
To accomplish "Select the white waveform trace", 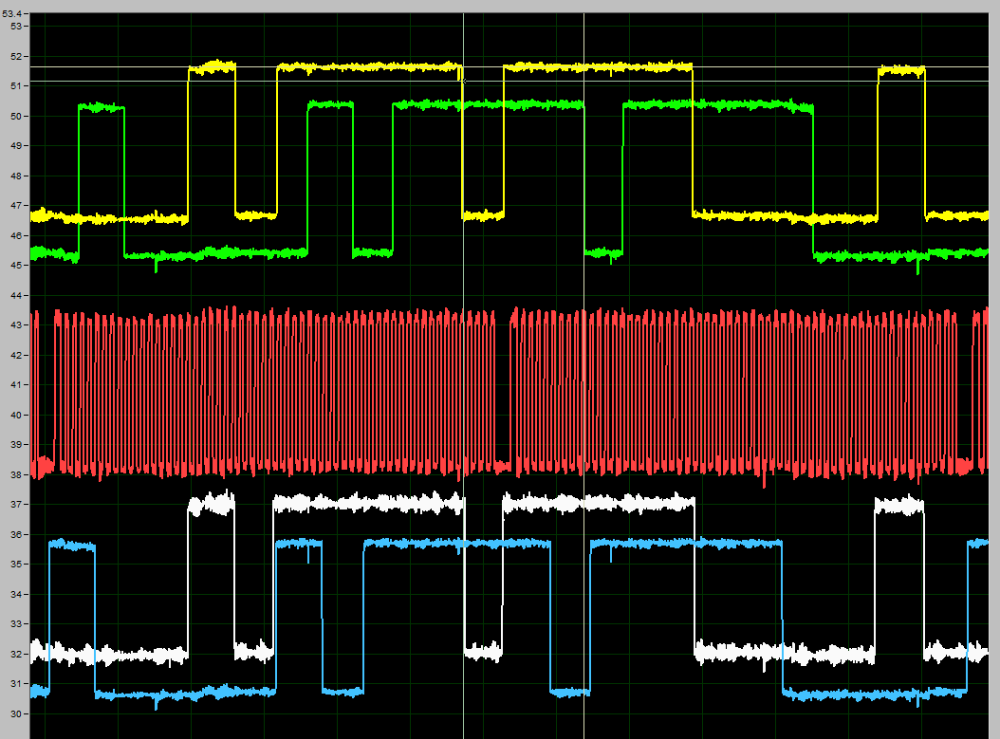I will pyautogui.click(x=370, y=503).
